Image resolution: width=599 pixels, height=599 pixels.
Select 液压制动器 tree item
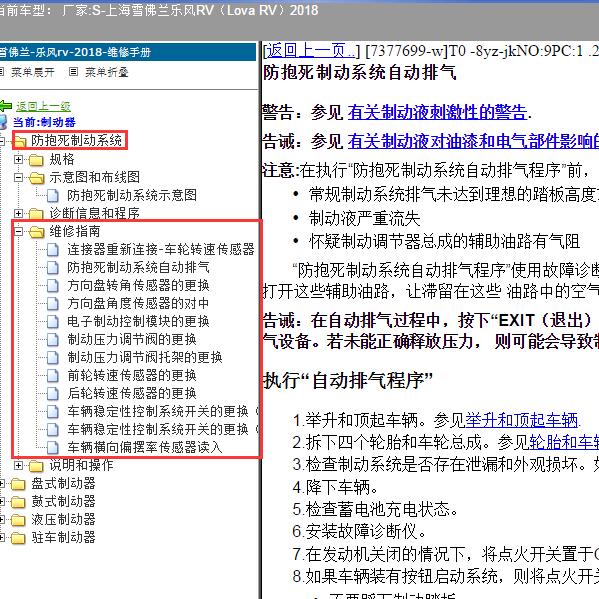(x=63, y=520)
